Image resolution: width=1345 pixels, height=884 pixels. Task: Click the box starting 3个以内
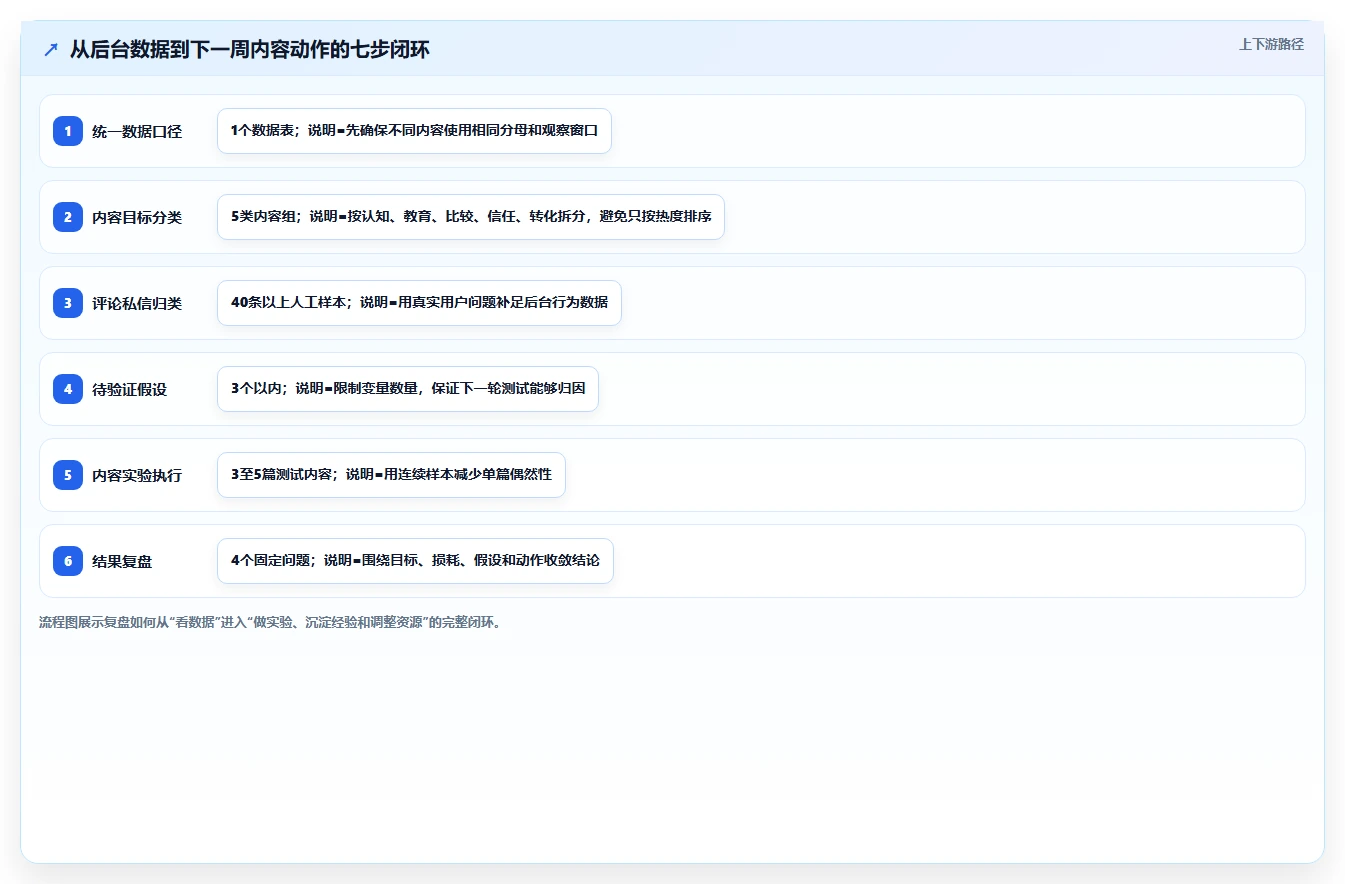(408, 389)
